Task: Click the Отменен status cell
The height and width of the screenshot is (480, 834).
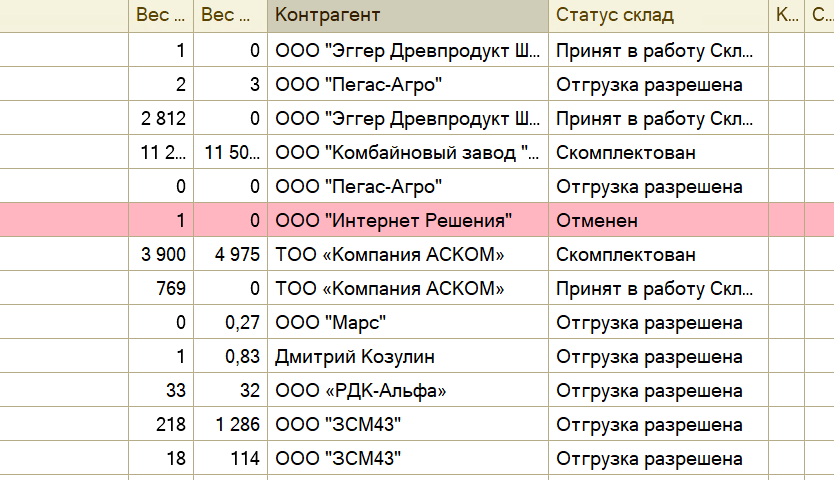Action: pos(658,220)
